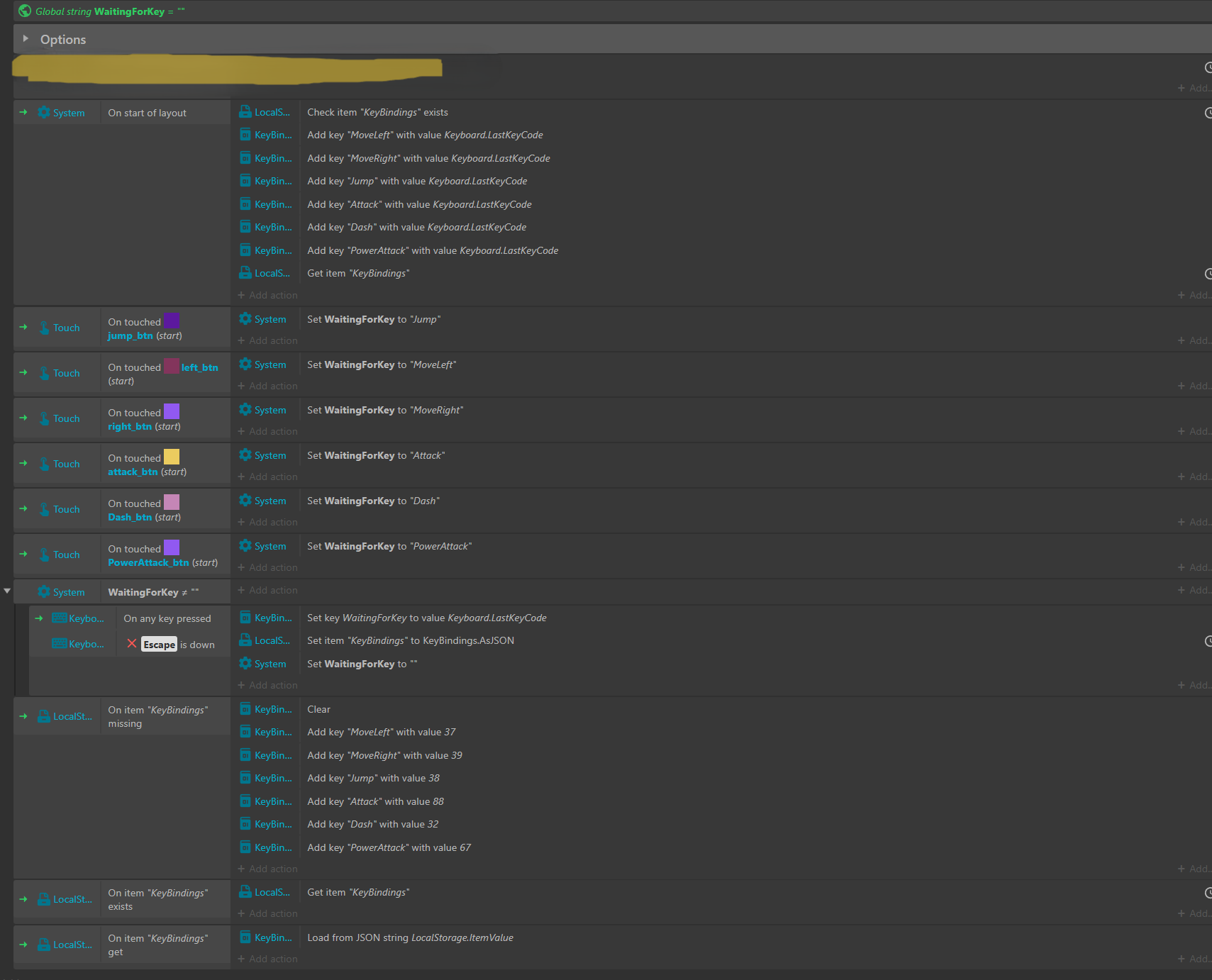1212x980 pixels.
Task: Collapse the WaitingForKey ≠ "" event block
Action: 7,591
